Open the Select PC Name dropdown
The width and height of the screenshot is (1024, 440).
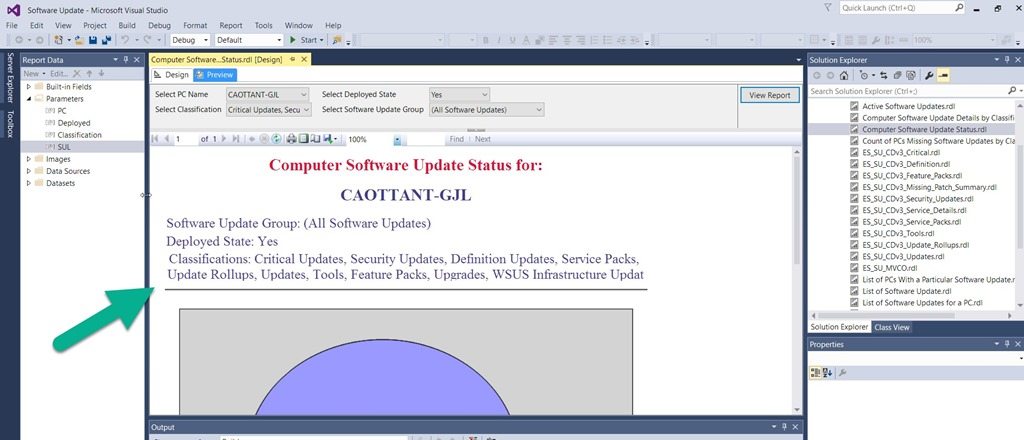click(x=302, y=95)
